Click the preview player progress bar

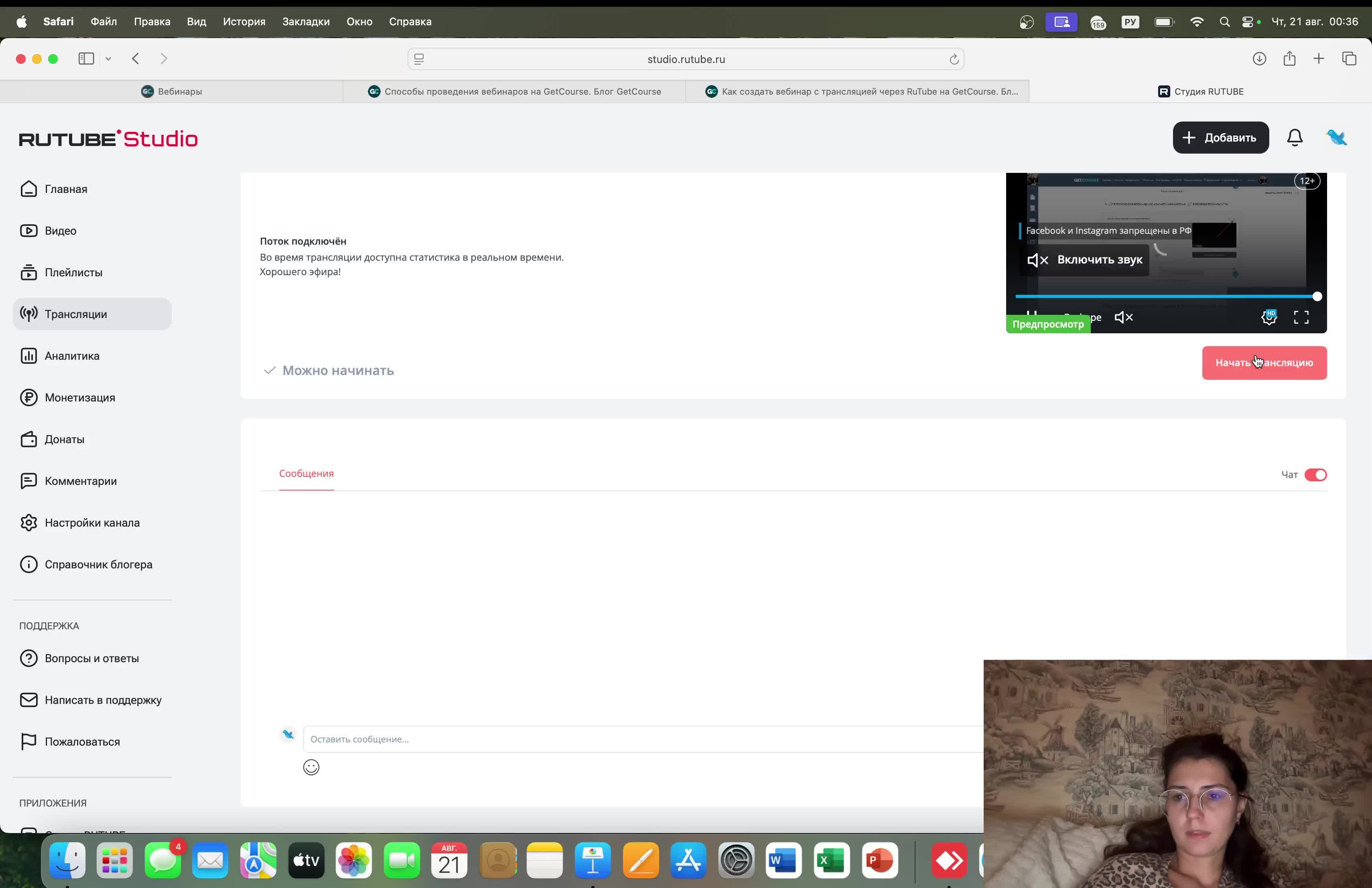click(1165, 296)
